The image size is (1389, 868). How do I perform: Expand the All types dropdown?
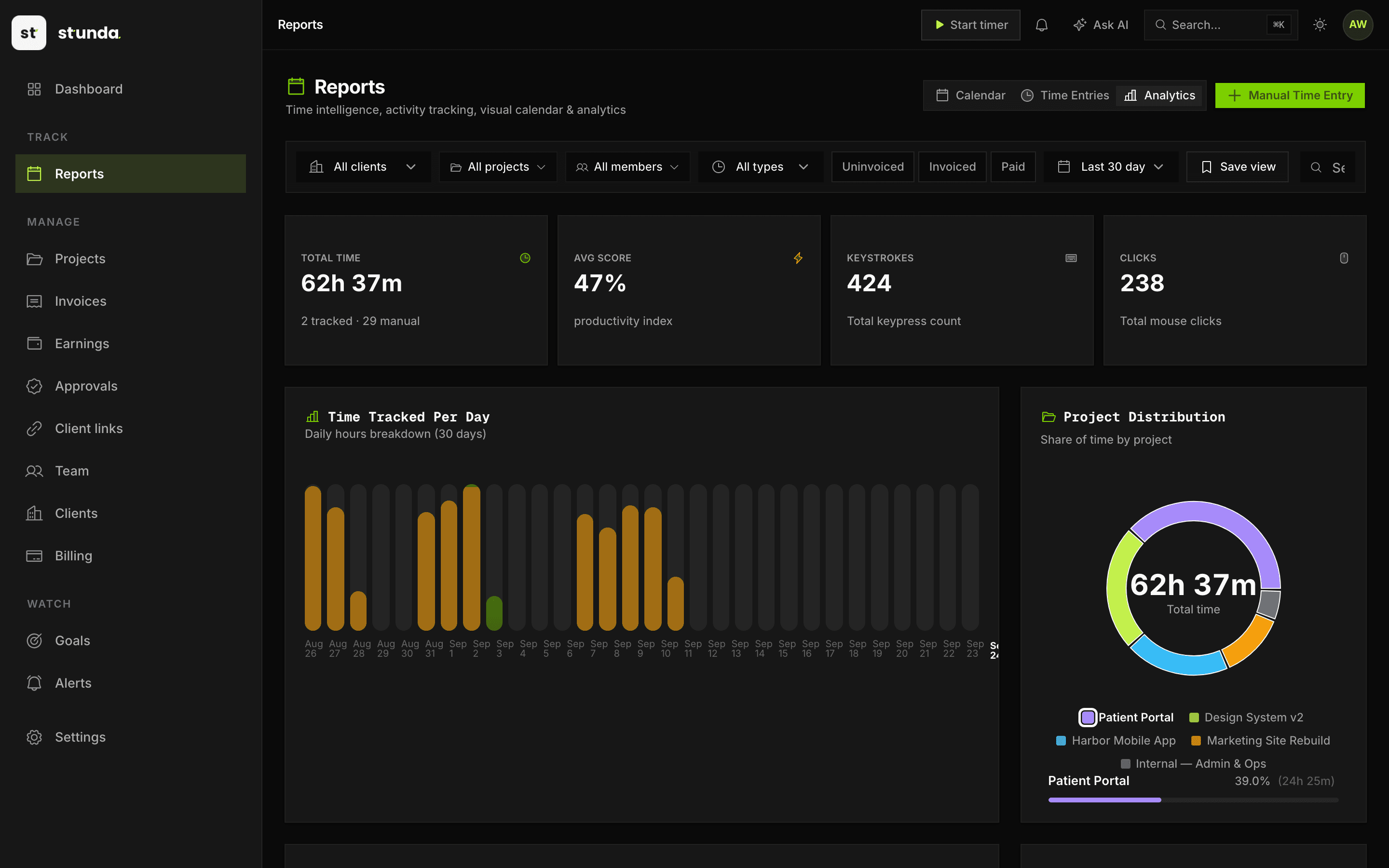point(761,167)
